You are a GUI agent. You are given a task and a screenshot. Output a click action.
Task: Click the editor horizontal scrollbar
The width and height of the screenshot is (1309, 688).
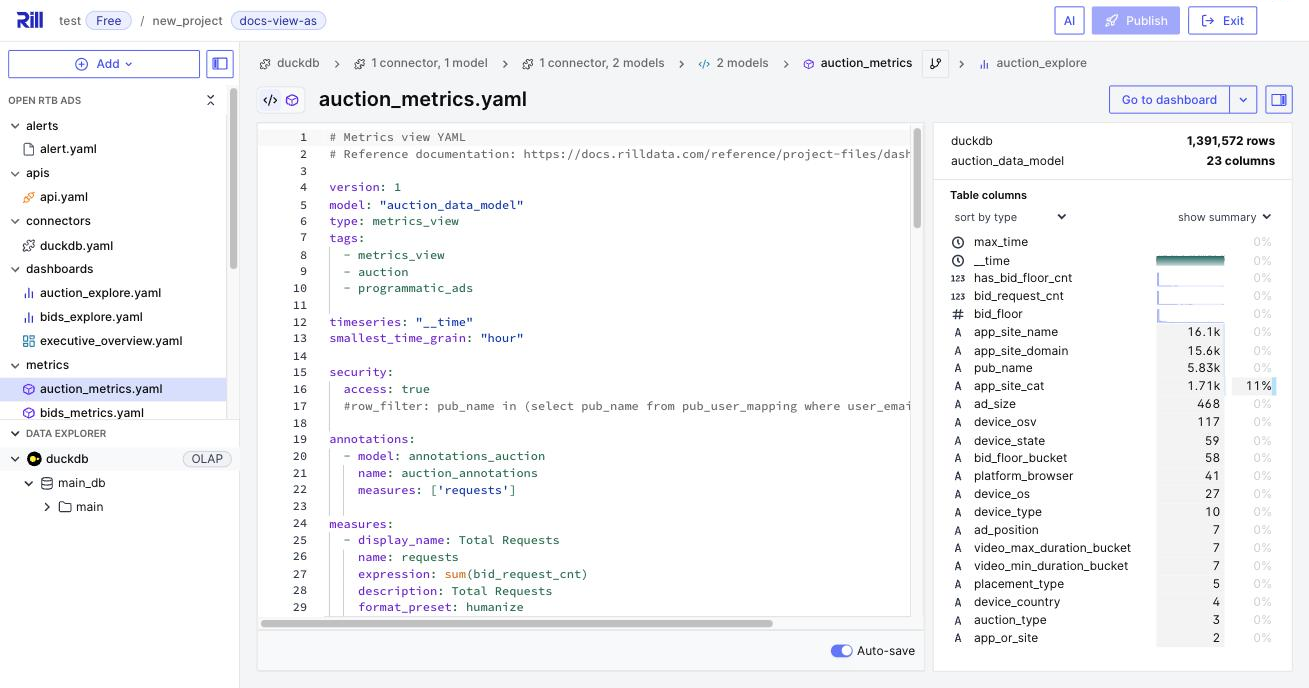click(x=517, y=624)
